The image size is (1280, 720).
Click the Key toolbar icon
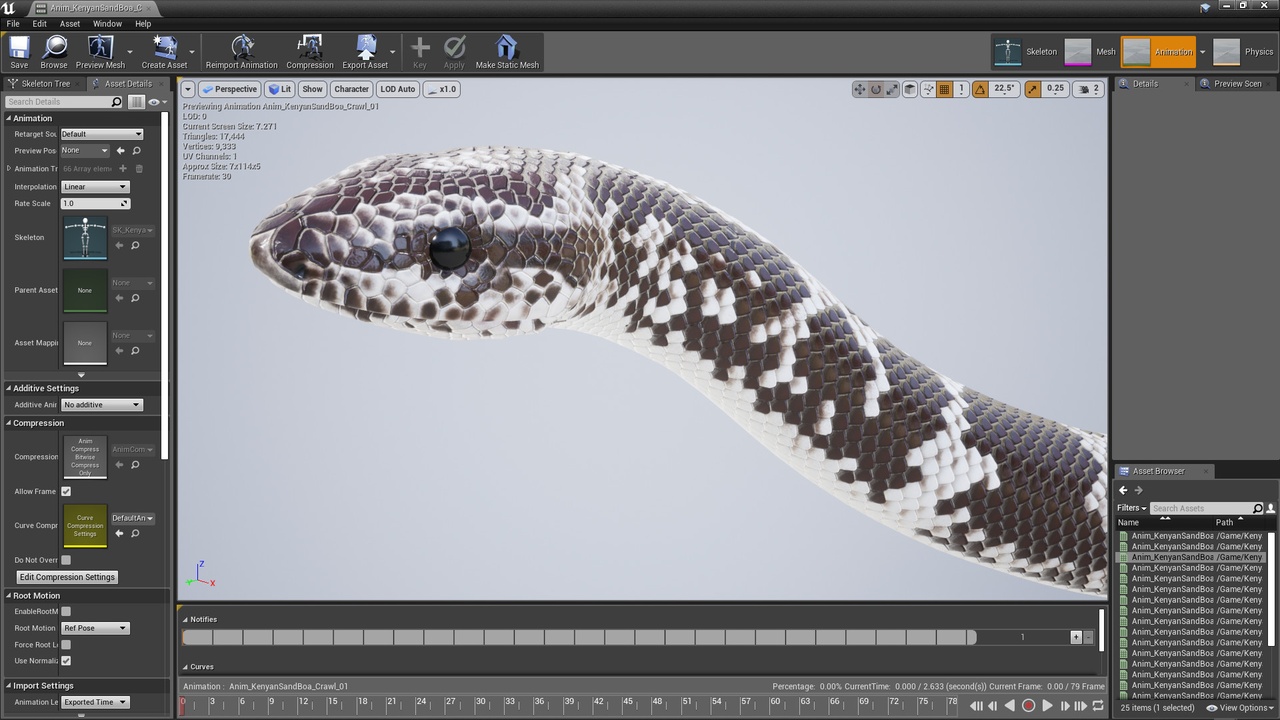tap(420, 52)
